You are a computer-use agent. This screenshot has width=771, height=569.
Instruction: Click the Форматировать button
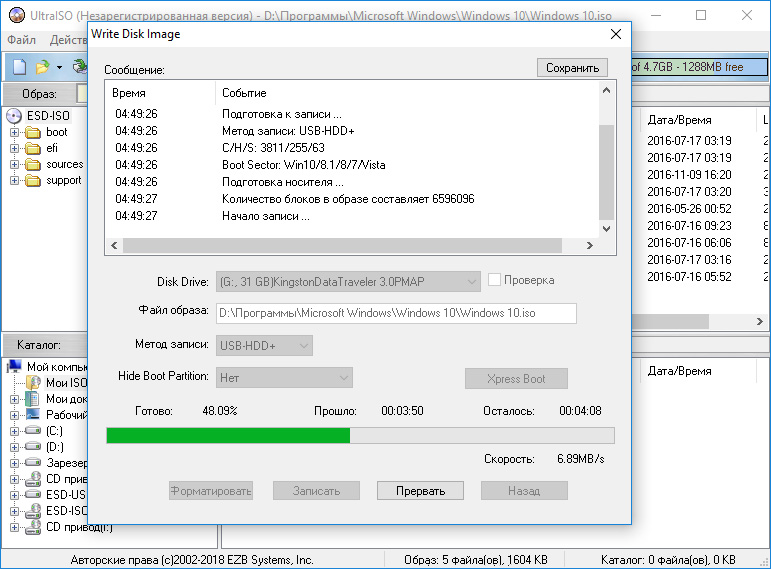pos(211,491)
